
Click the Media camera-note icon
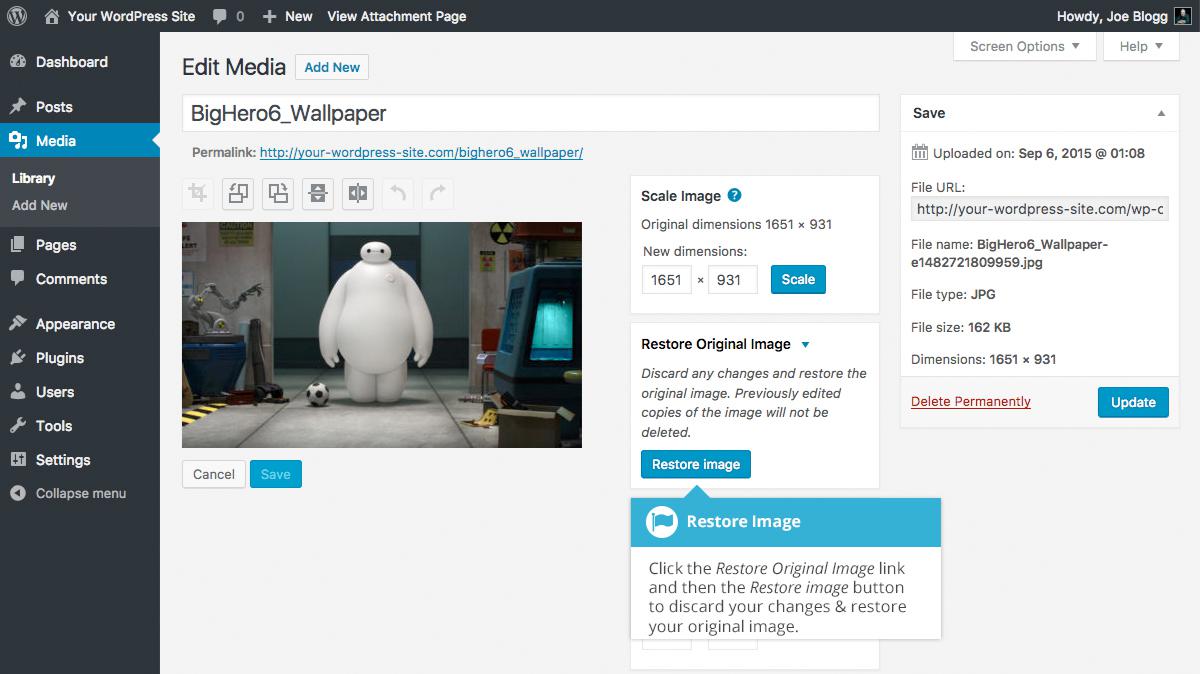(18, 141)
